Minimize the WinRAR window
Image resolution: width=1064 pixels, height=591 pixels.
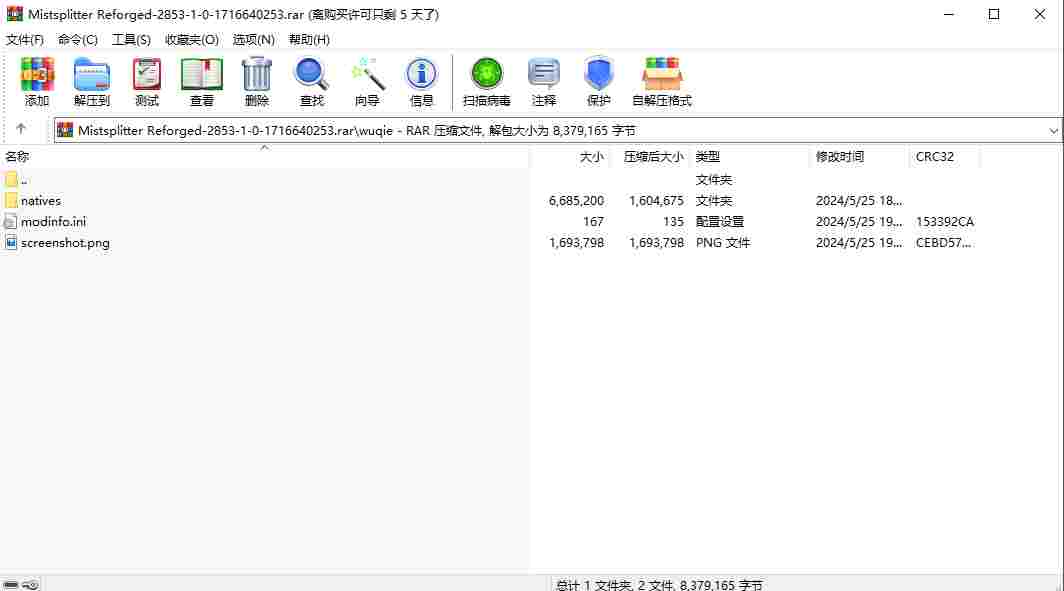point(949,14)
